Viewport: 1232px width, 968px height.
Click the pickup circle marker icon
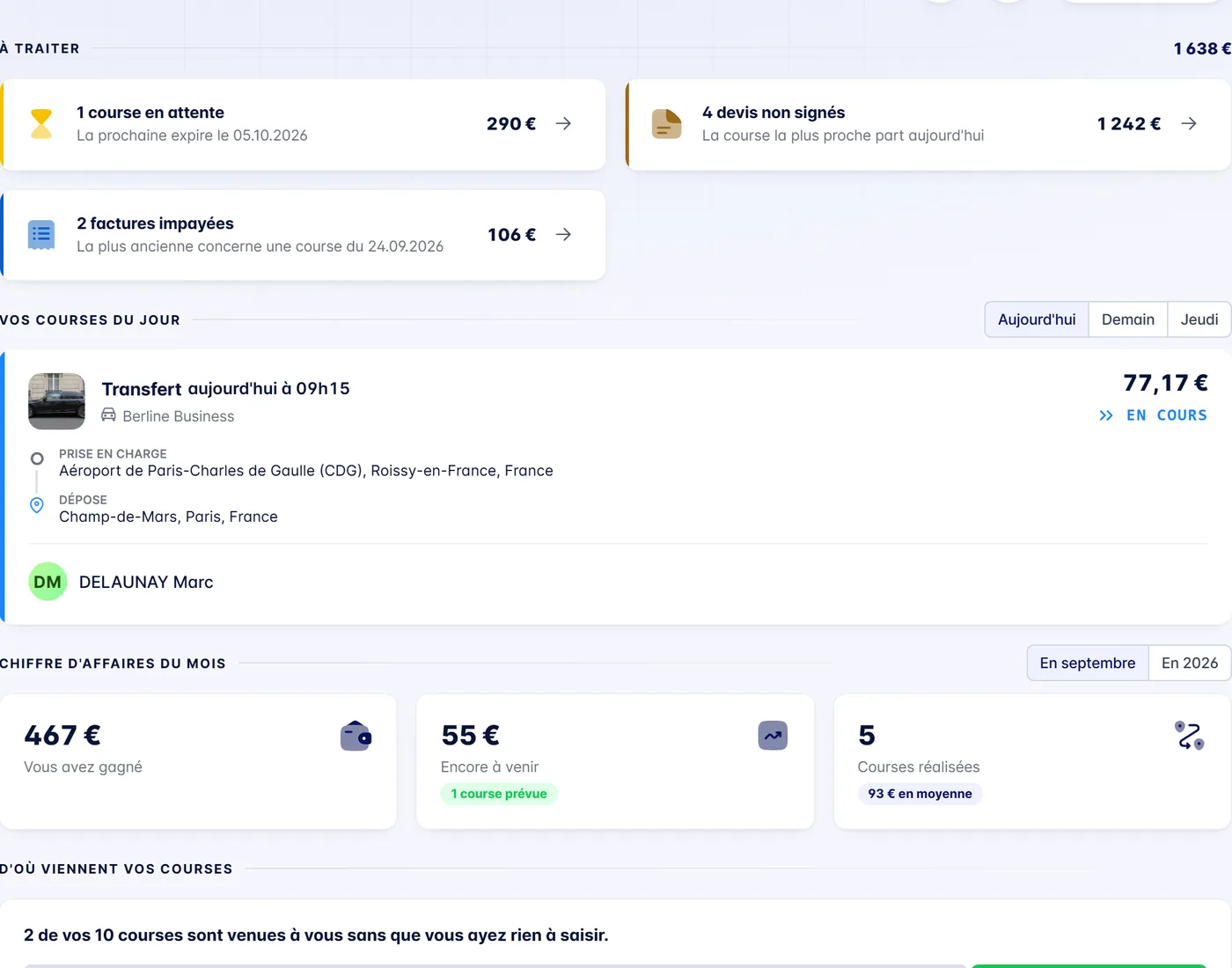[x=37, y=458]
